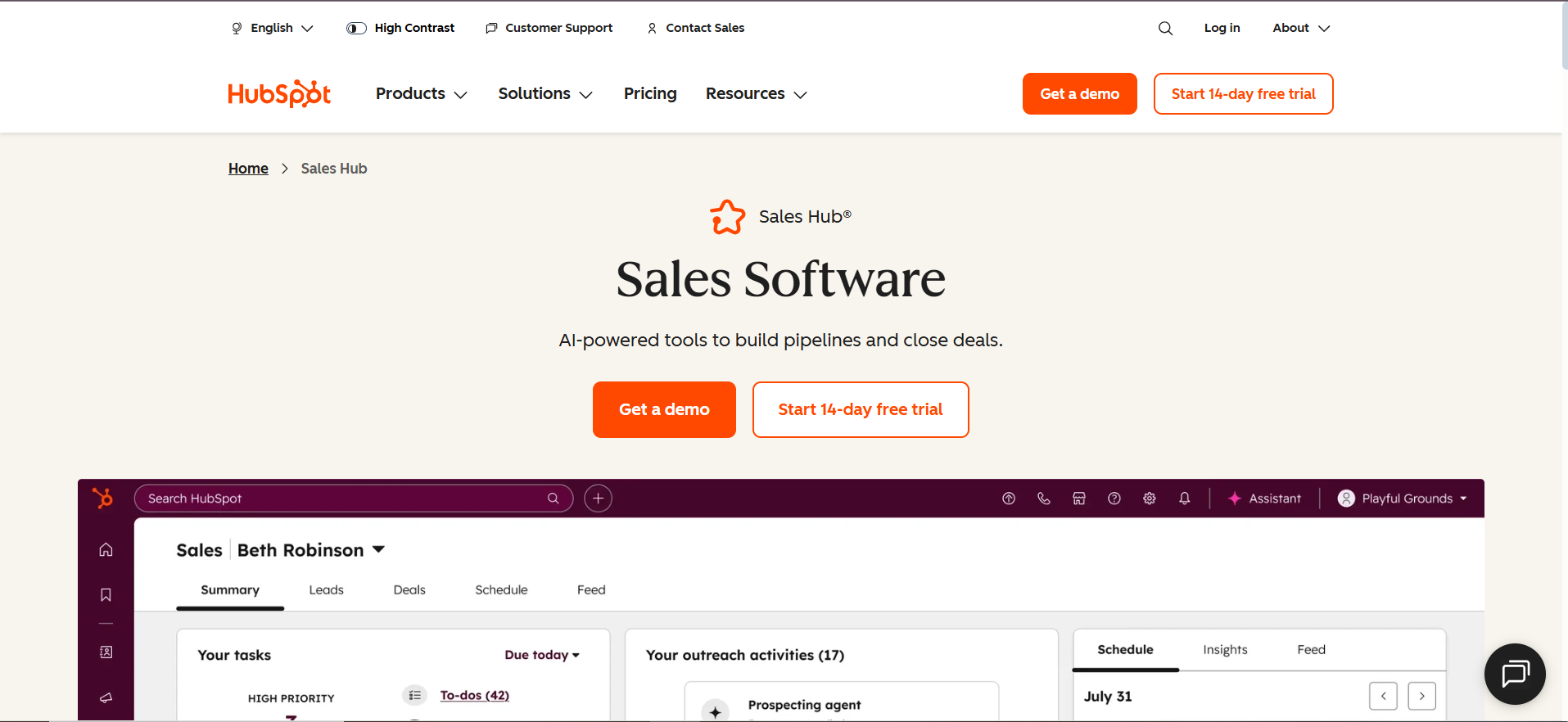Click the bookmarks icon in app sidebar
This screenshot has height=722, width=1568.
(x=106, y=595)
